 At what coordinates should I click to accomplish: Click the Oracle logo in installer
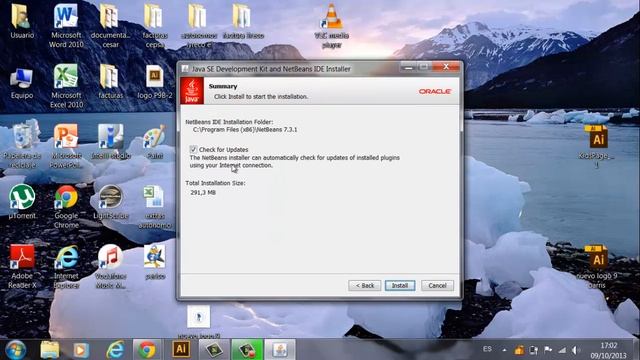(435, 91)
